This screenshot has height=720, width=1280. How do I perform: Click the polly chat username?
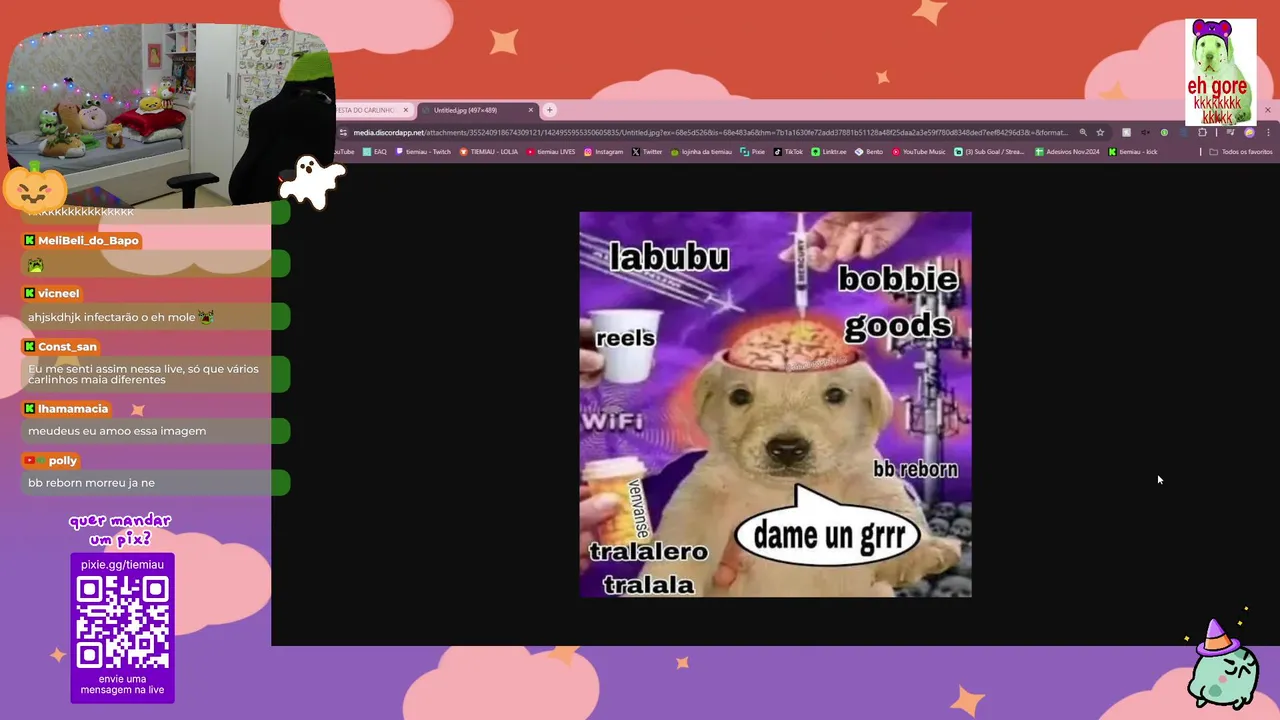click(x=62, y=461)
